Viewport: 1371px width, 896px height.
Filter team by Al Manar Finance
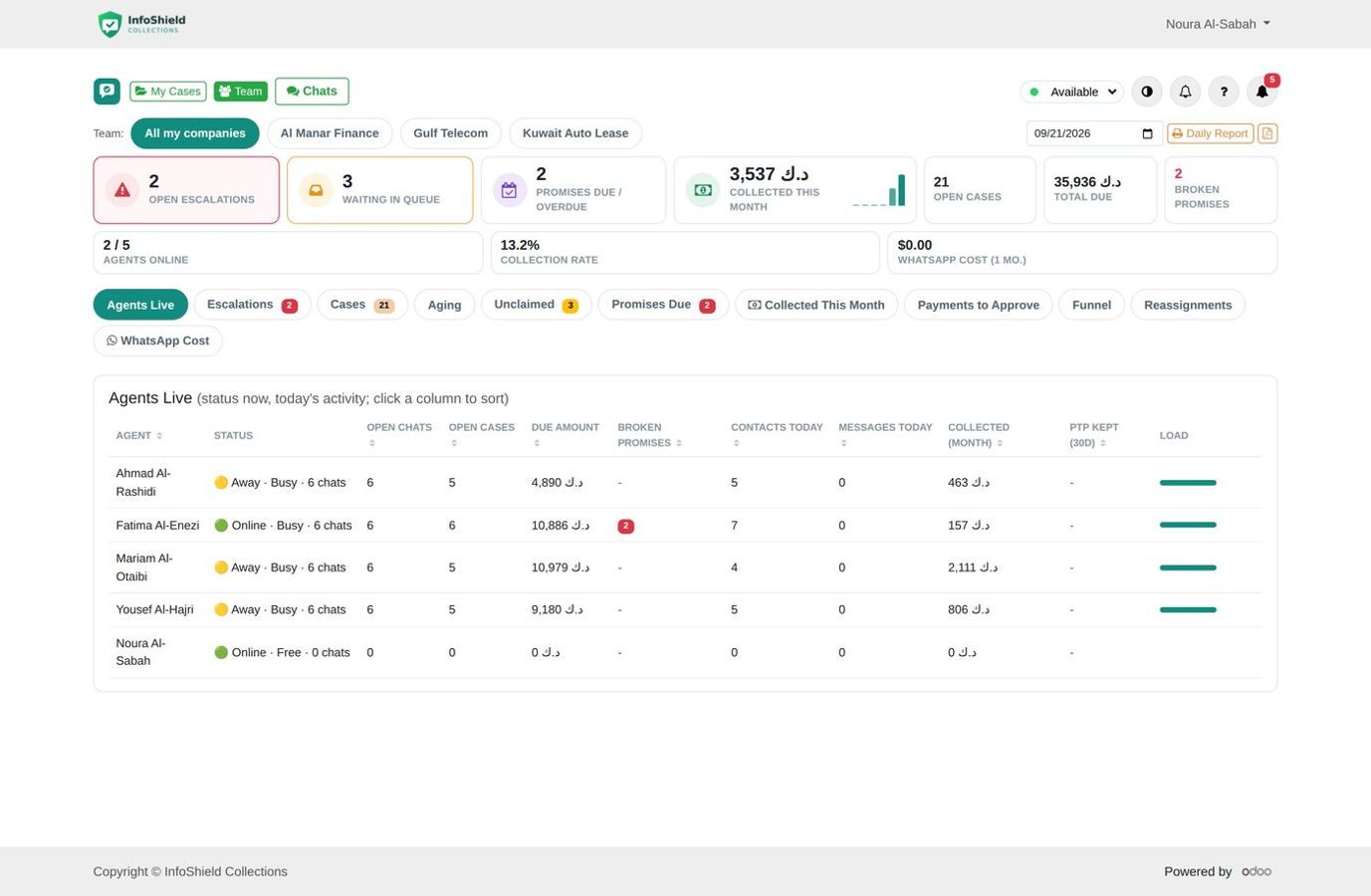330,133
